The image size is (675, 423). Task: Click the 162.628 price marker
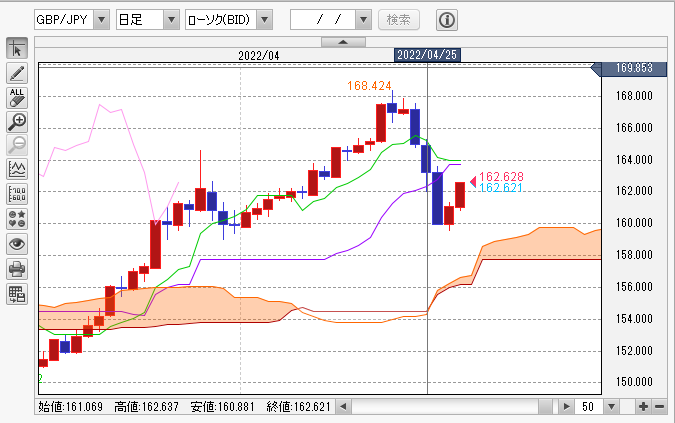501,176
